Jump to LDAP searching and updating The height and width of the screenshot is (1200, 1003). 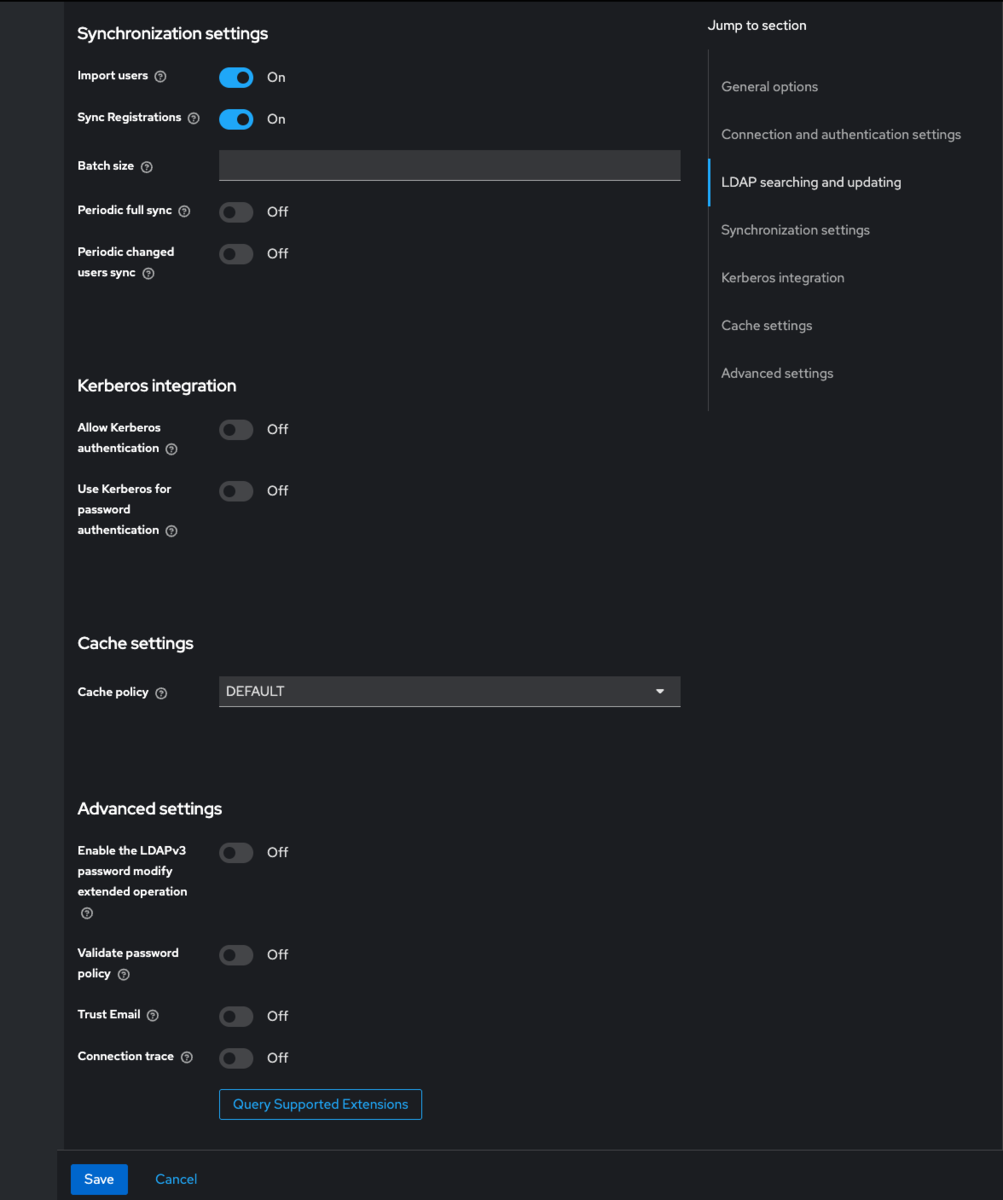coord(811,182)
